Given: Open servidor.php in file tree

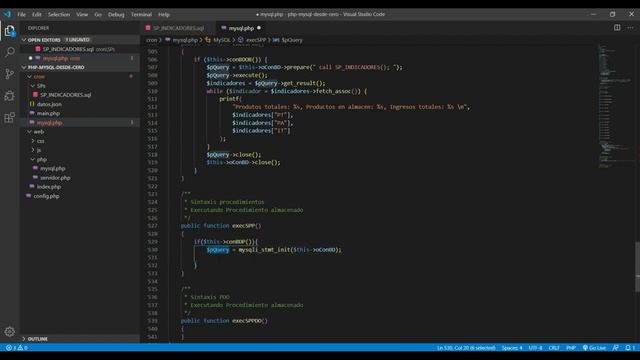Looking at the screenshot, I should pos(55,178).
